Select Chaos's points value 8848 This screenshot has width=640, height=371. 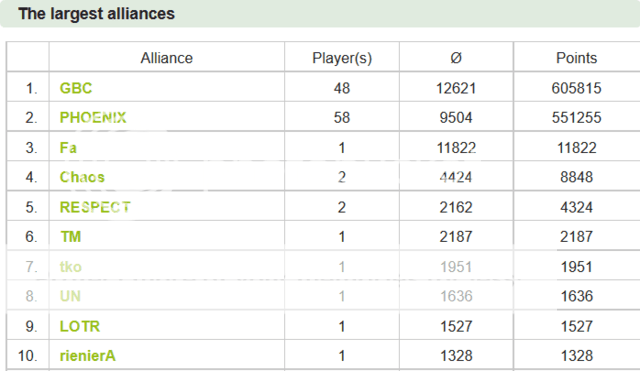576,177
